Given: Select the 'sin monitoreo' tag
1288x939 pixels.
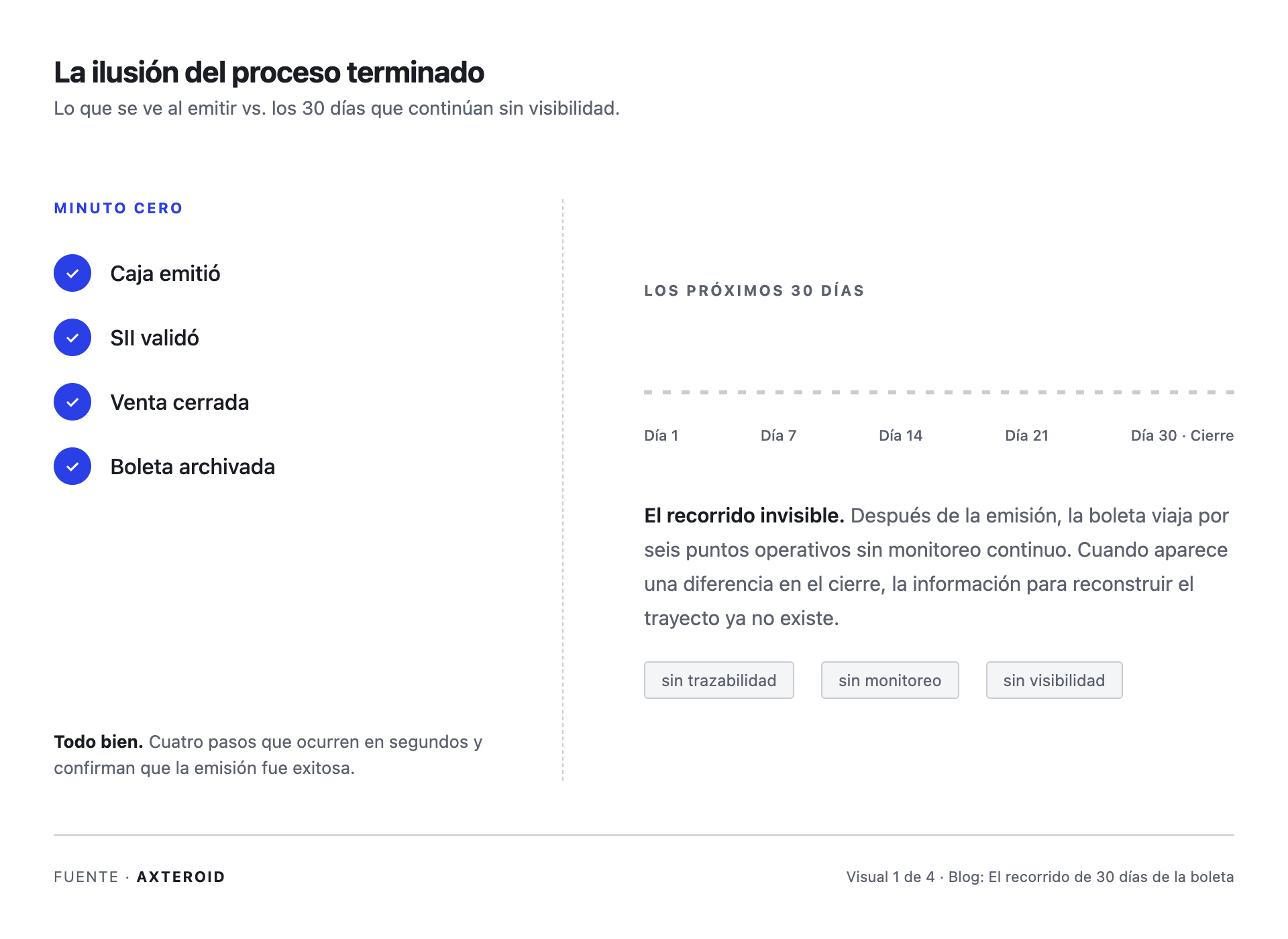Looking at the screenshot, I should [x=890, y=680].
